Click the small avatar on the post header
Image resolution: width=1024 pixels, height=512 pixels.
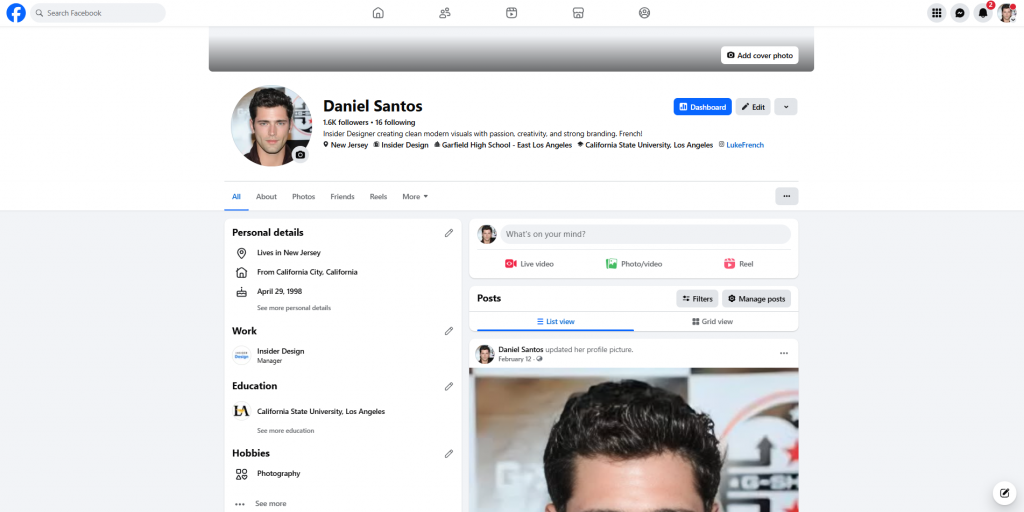485,355
